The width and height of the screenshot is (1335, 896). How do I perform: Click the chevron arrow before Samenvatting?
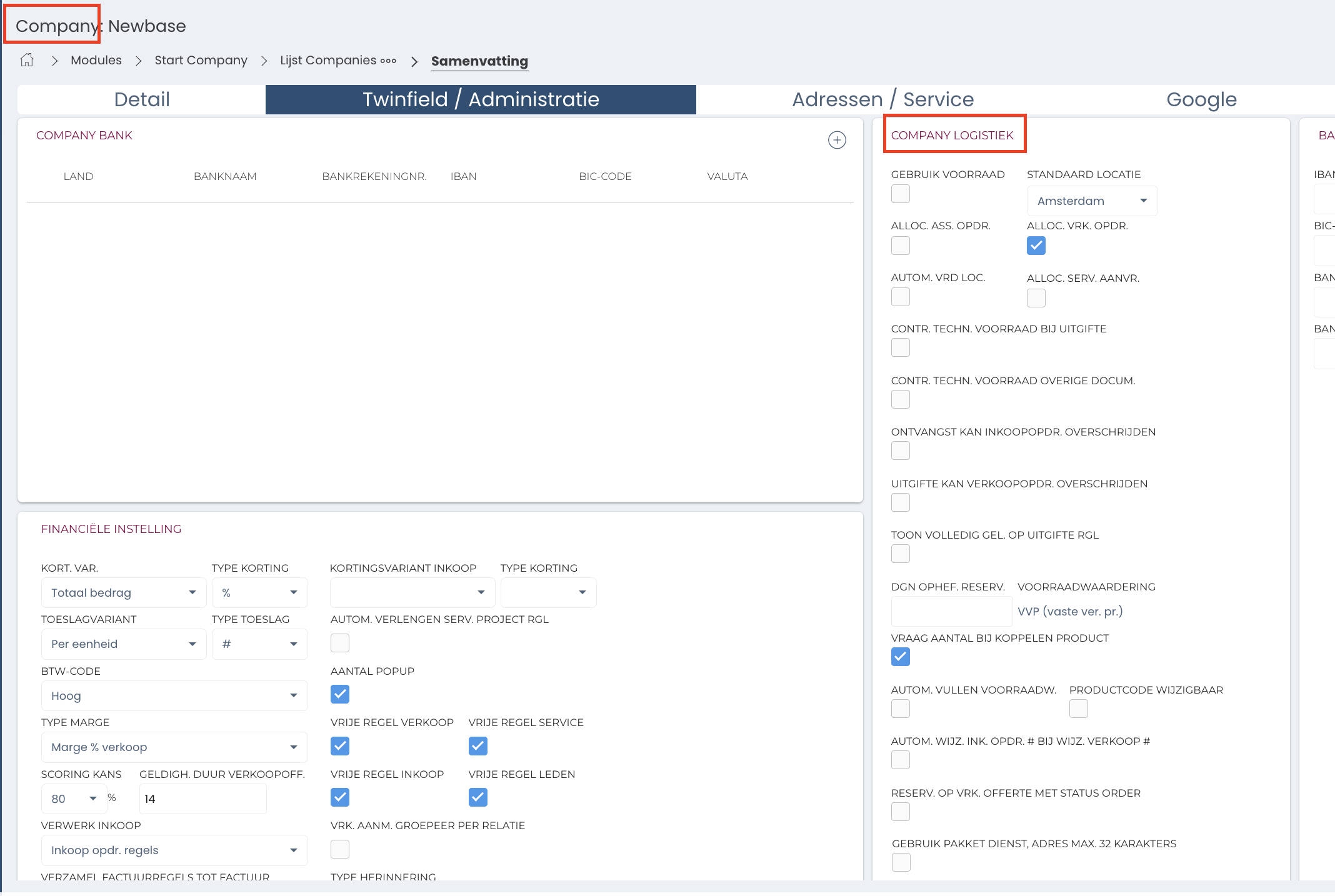point(414,61)
